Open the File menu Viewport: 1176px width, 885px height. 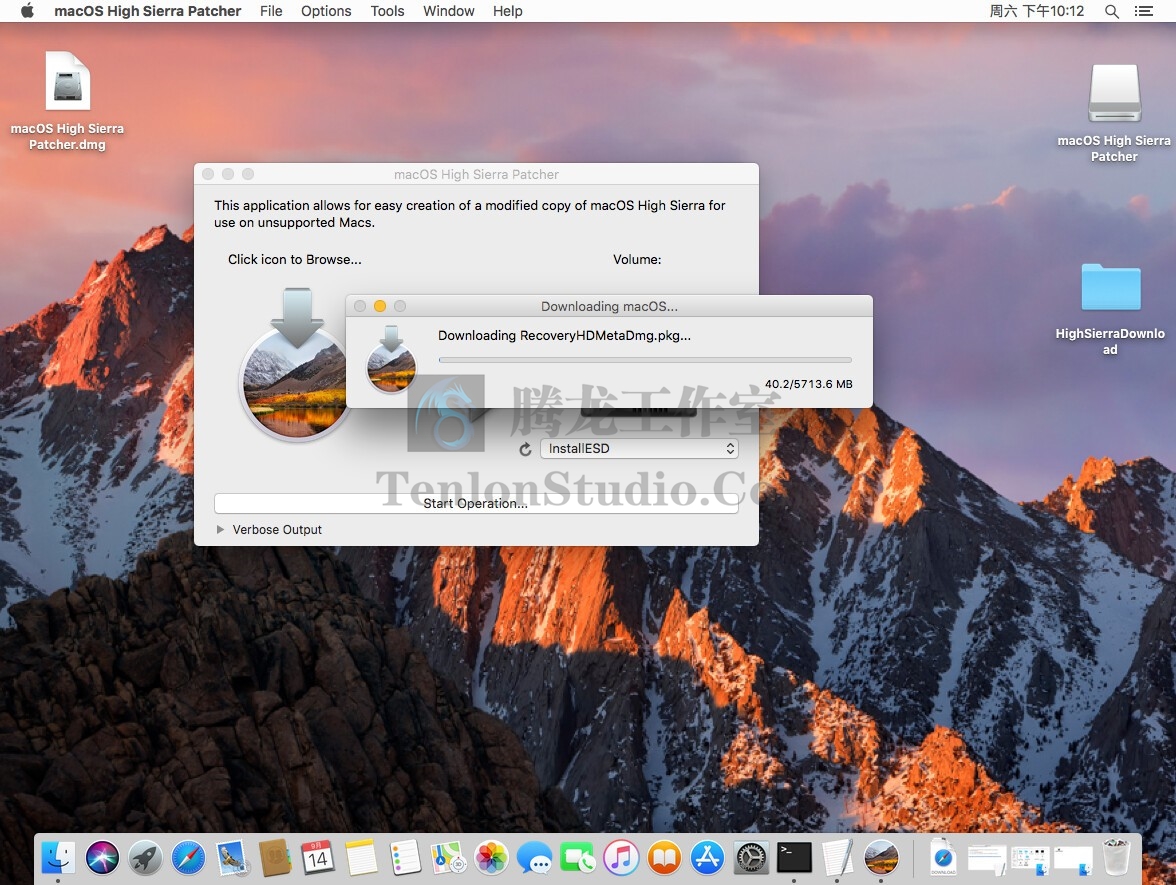pos(271,10)
